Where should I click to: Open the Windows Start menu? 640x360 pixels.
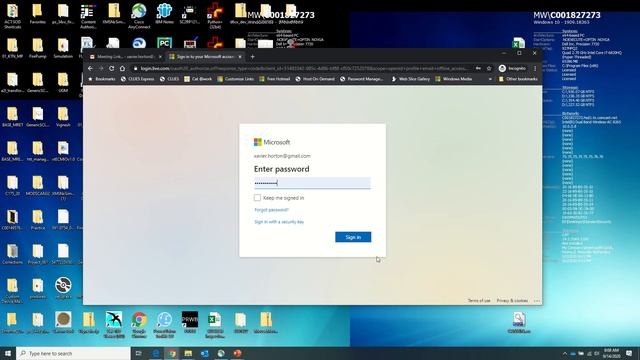8,353
